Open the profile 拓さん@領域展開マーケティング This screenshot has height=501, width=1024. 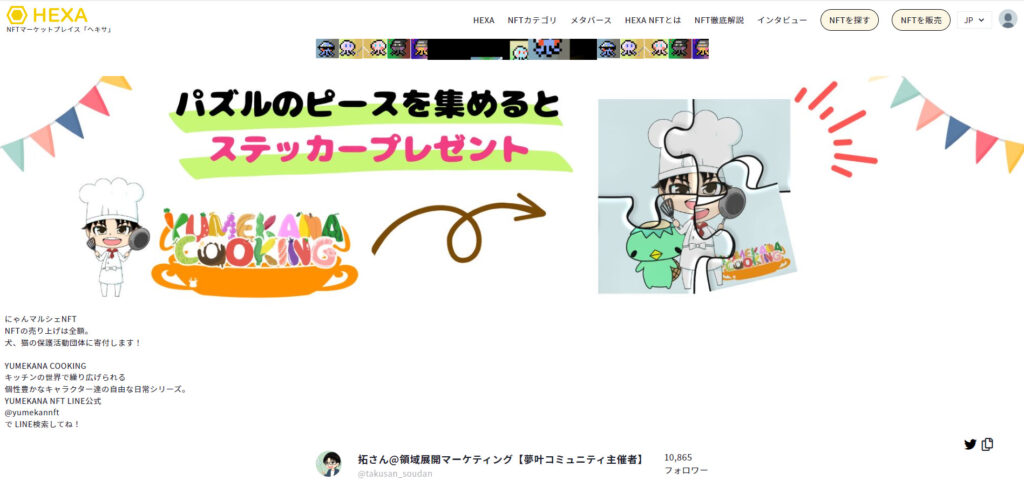[501, 460]
